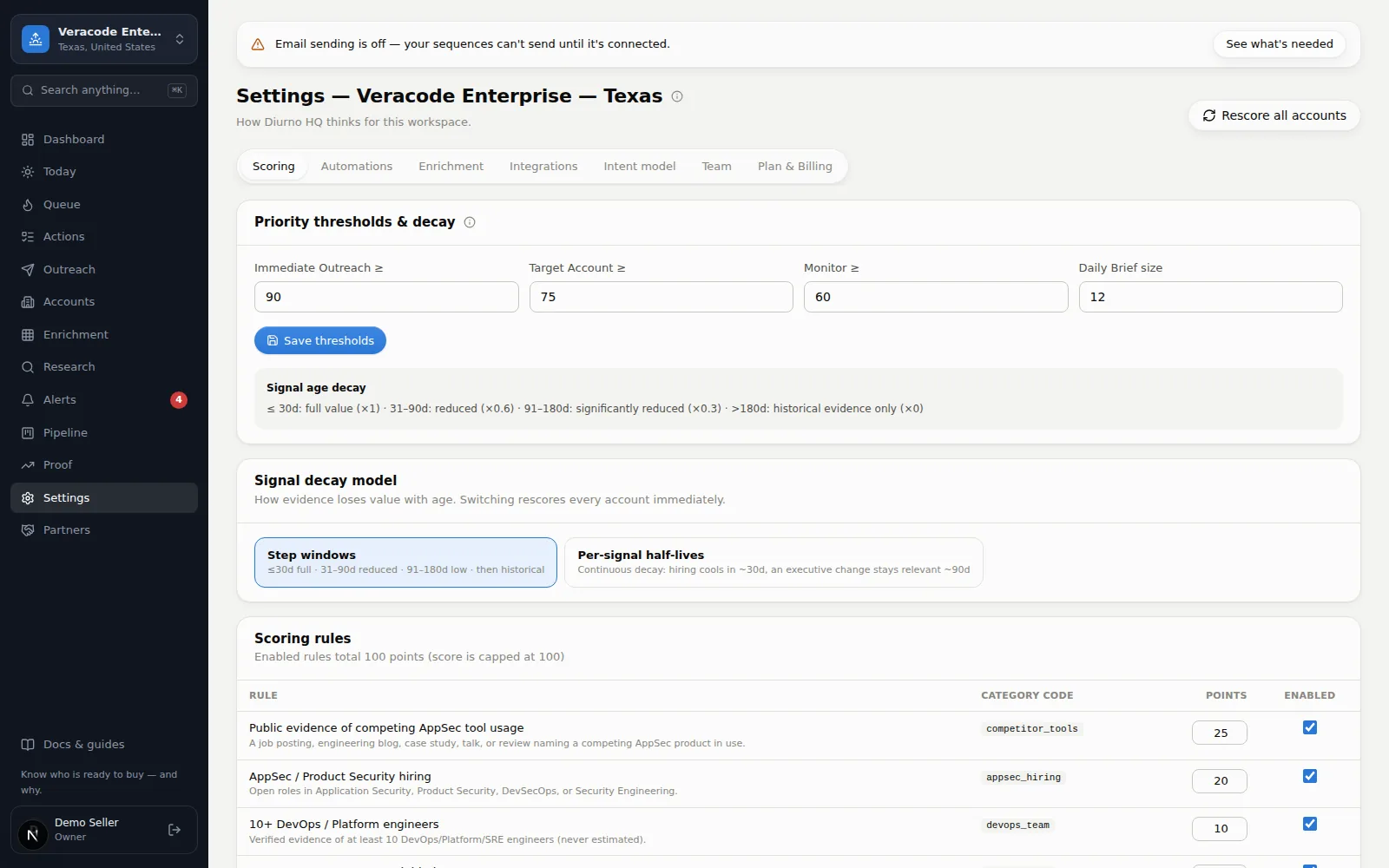Click the Immediate Outreach threshold field
Image resolution: width=1389 pixels, height=868 pixels.
coord(386,297)
